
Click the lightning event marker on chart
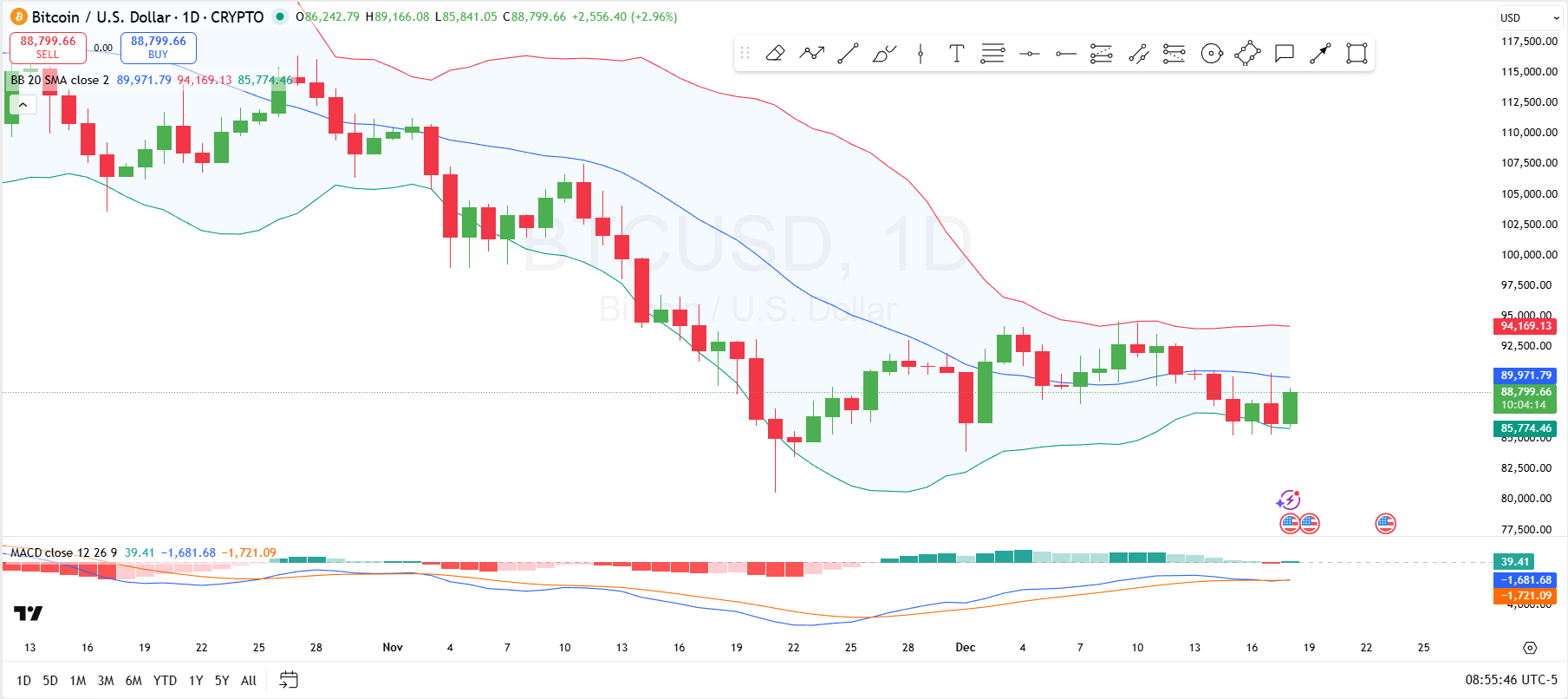pos(1289,500)
